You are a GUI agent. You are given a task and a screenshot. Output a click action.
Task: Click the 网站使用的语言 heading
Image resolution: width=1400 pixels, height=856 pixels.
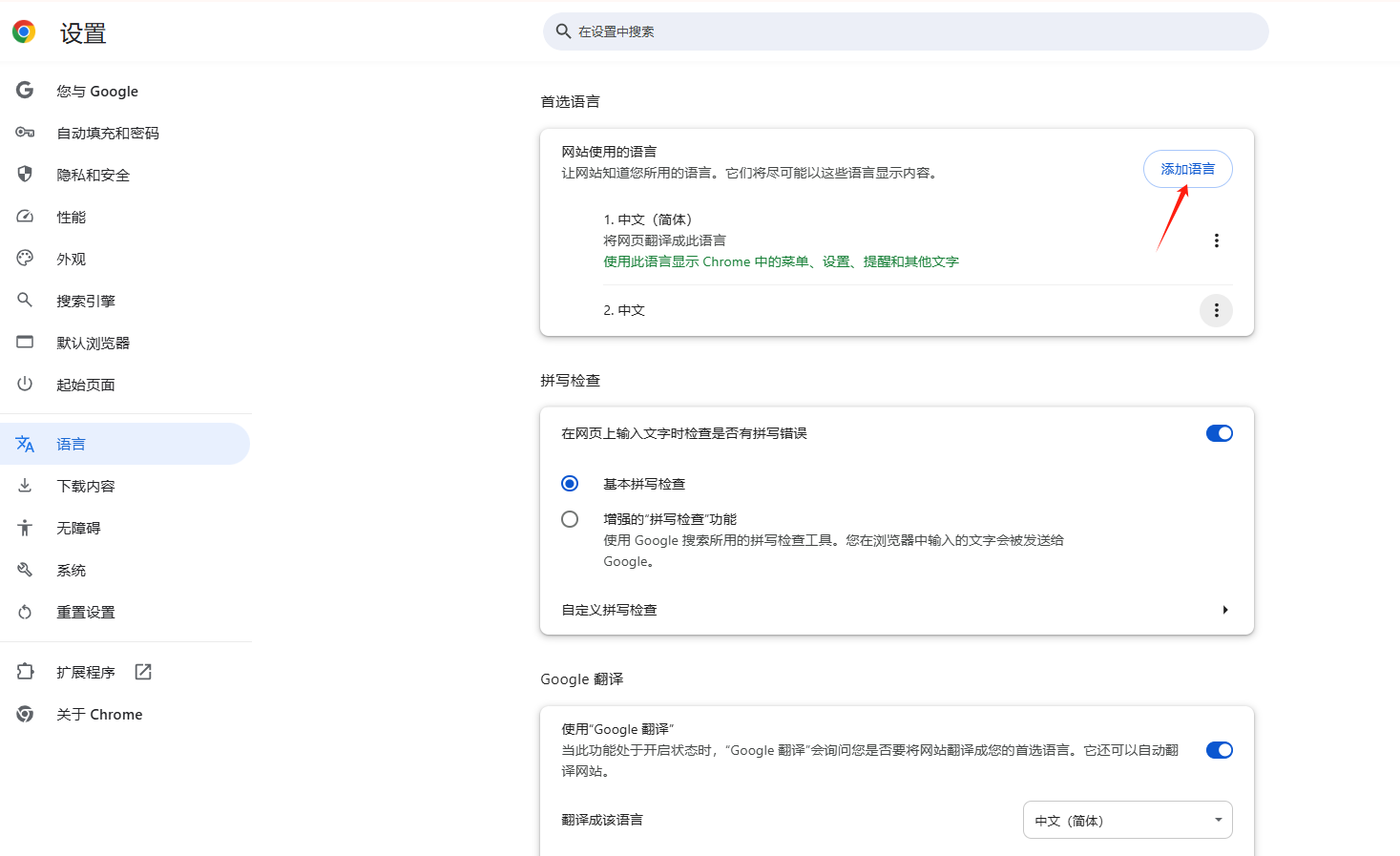point(609,152)
